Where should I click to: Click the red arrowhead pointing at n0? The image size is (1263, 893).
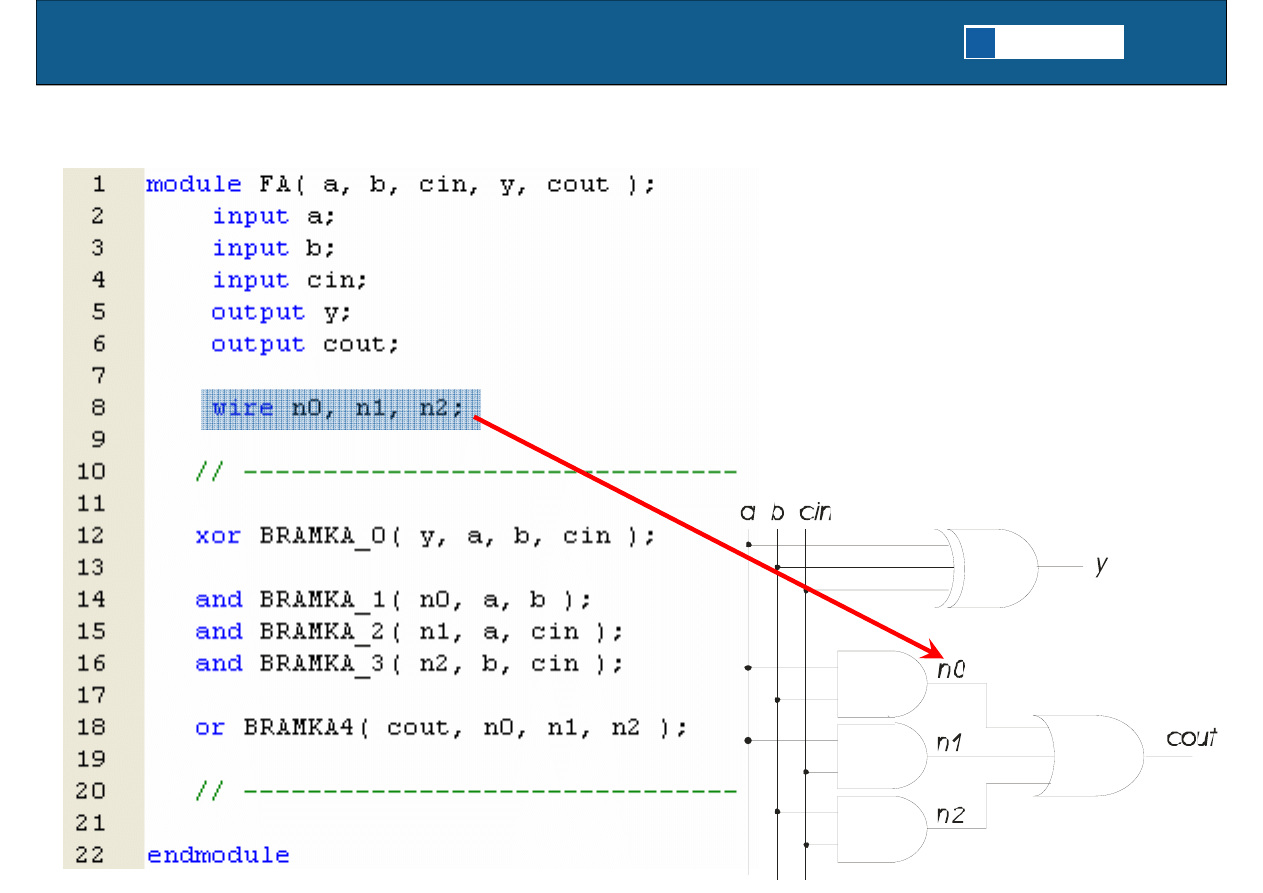[x=926, y=648]
